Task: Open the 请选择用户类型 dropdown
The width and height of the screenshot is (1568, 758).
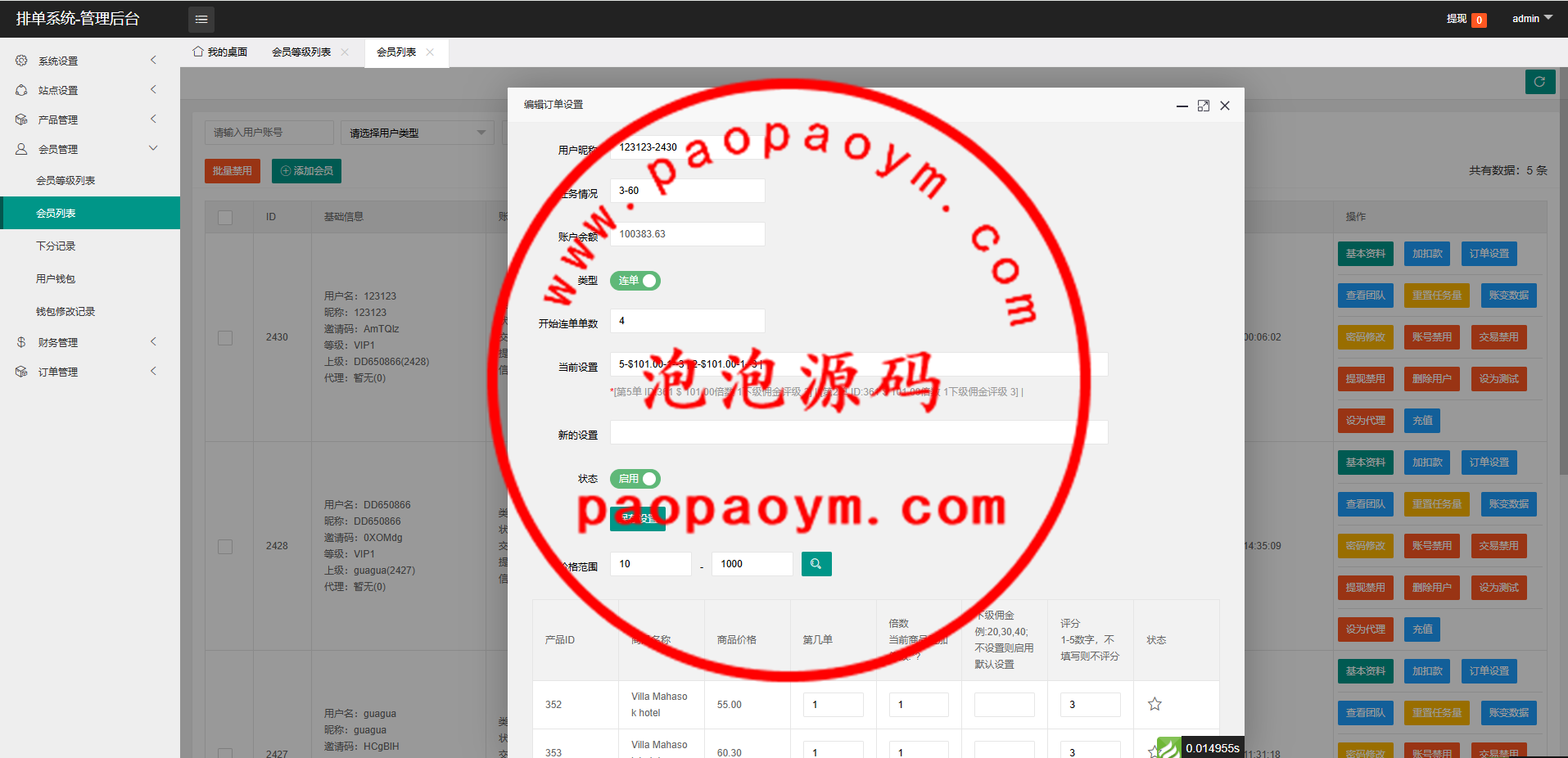Action: point(417,133)
